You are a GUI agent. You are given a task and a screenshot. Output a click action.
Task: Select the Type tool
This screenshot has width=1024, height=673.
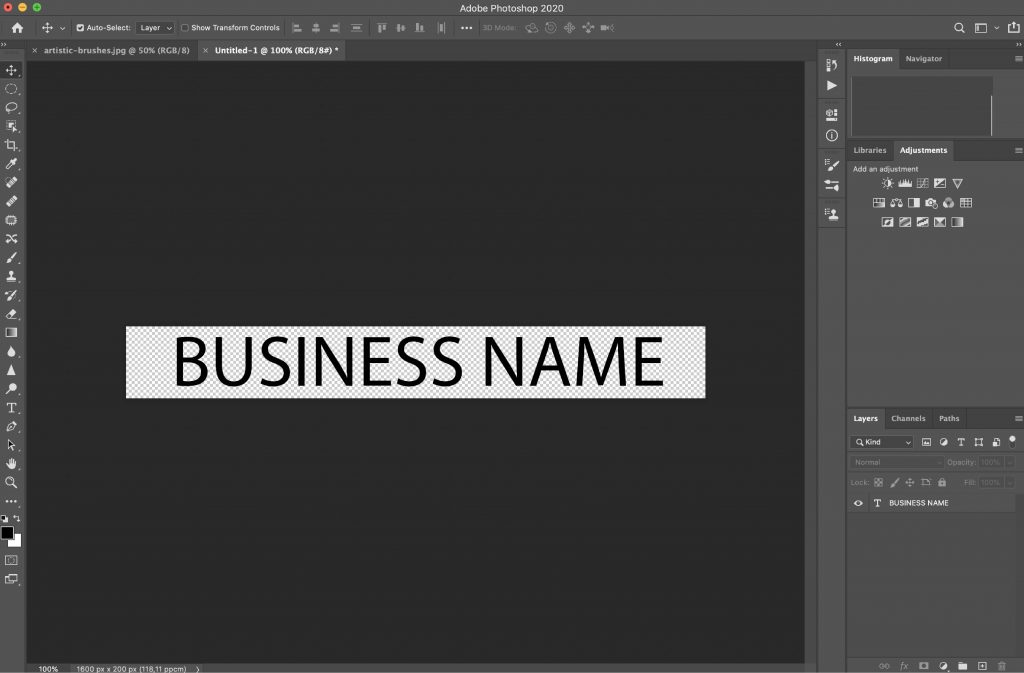pyautogui.click(x=12, y=408)
